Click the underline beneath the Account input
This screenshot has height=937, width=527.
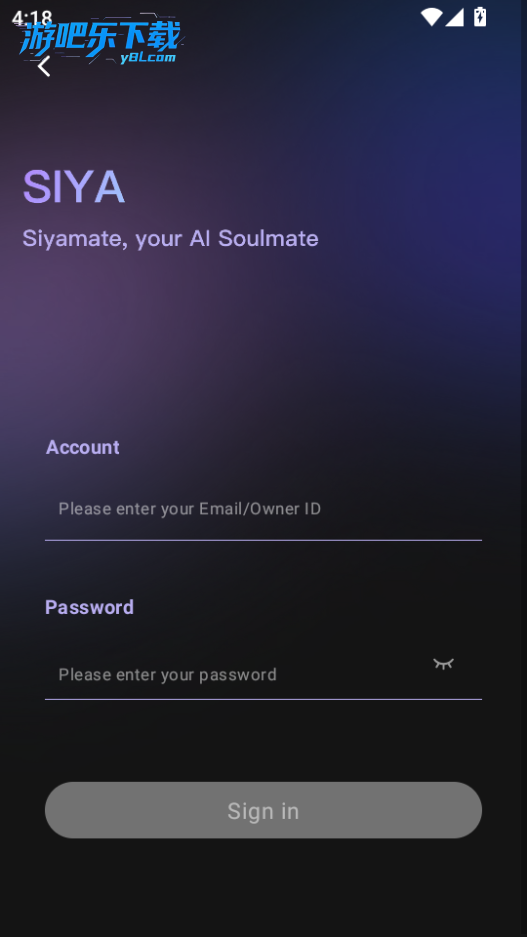tap(264, 540)
